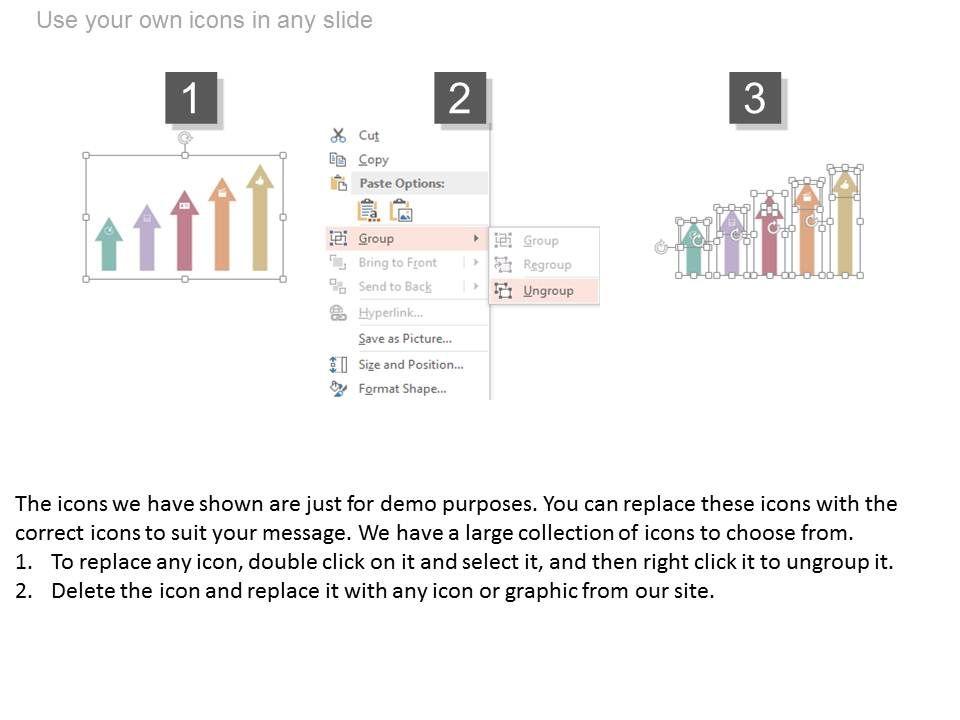960x720 pixels.
Task: Click rotation handle above grouped chart
Action: click(x=185, y=138)
